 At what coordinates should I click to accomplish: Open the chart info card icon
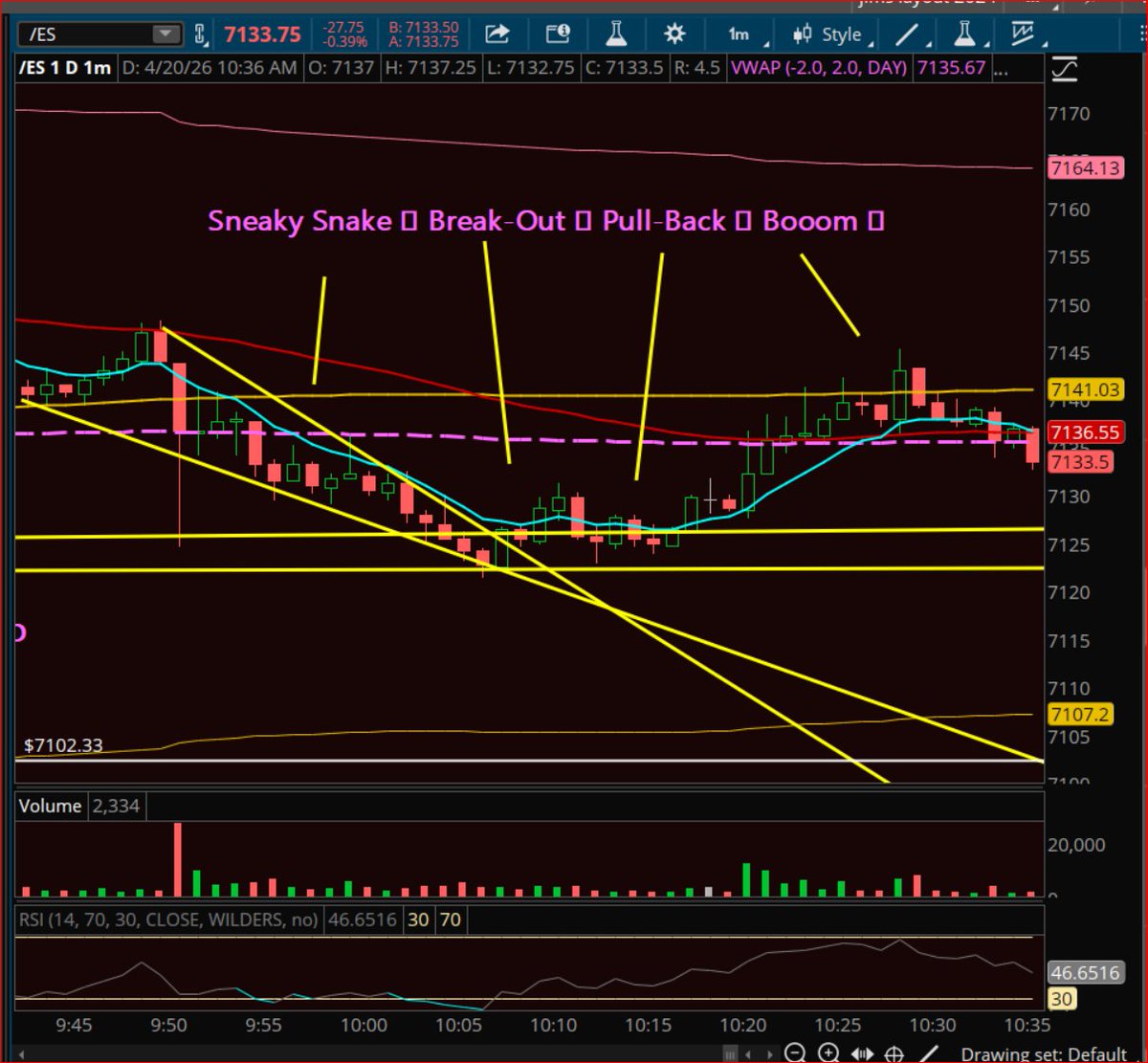click(x=558, y=34)
